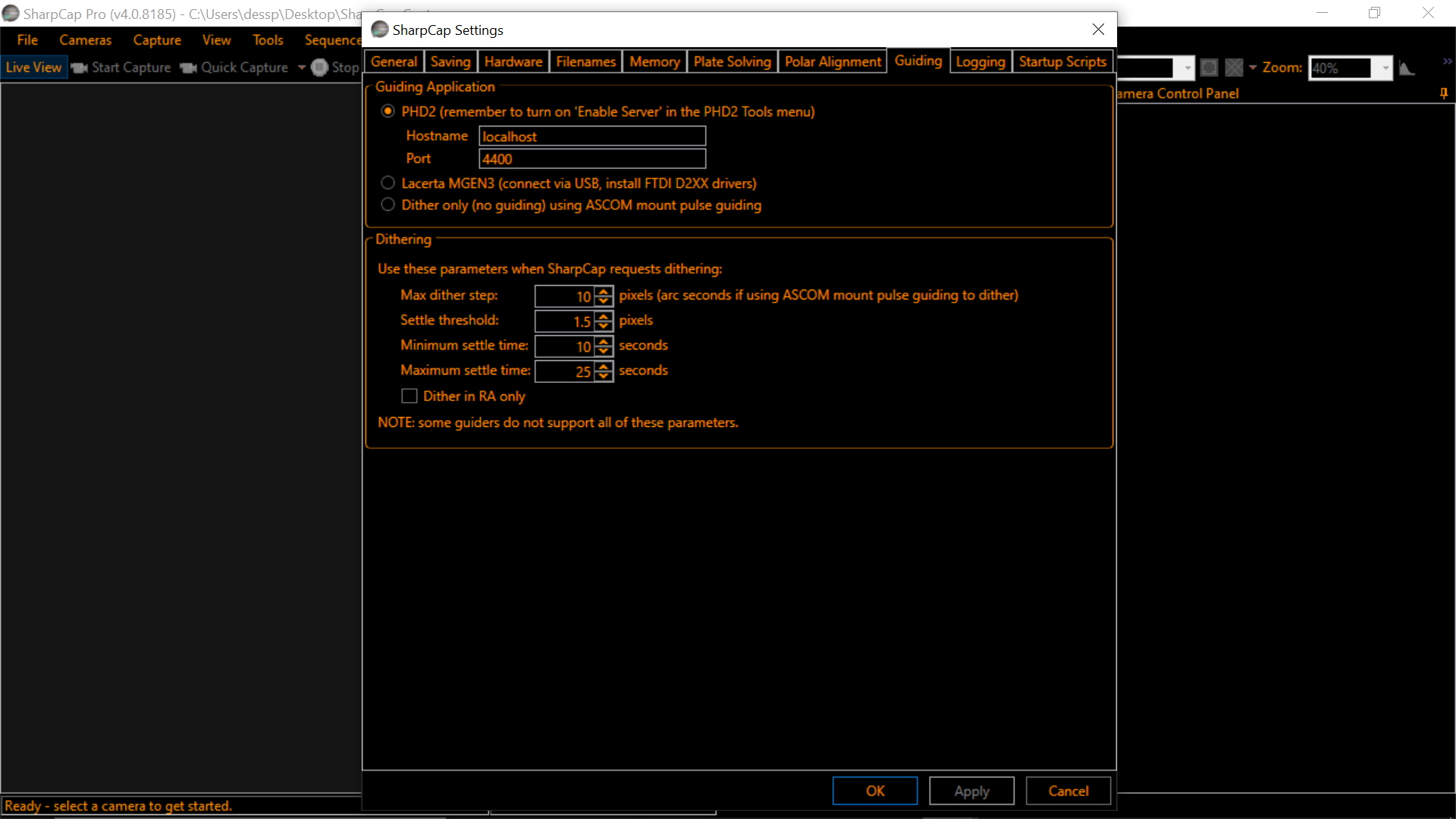Viewport: 1456px width, 819px height.
Task: Click the Apply button
Action: [971, 791]
